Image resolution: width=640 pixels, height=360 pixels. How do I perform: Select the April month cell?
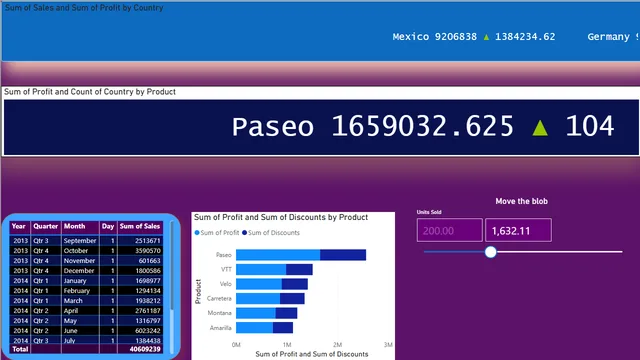(80, 311)
